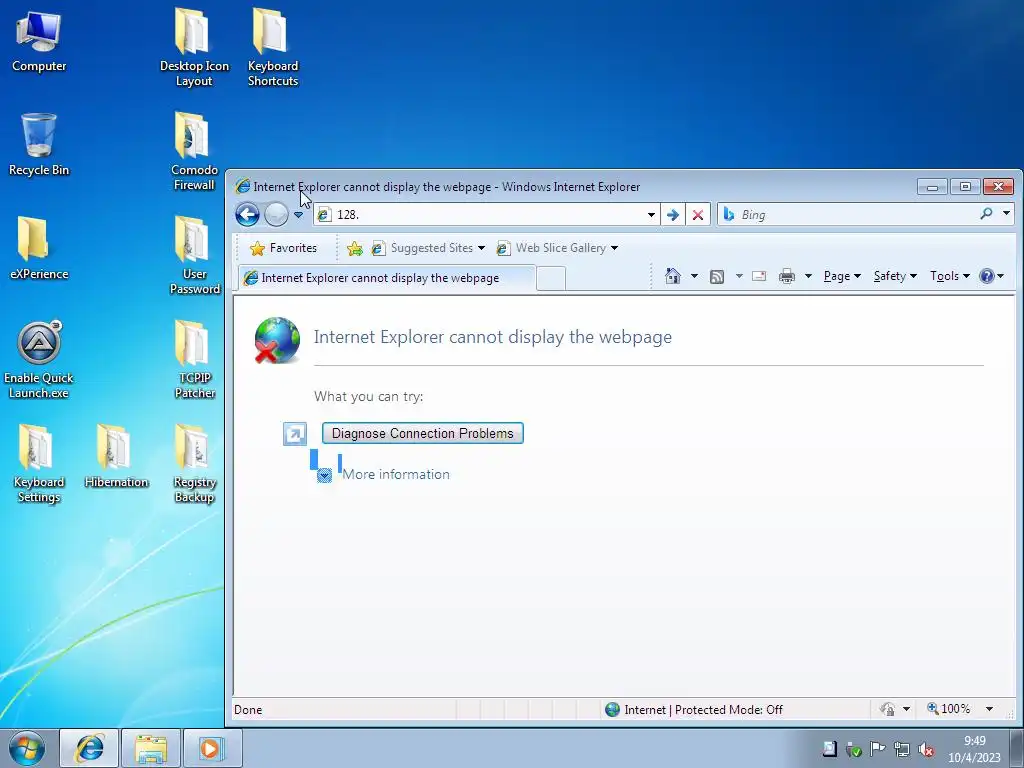The height and width of the screenshot is (768, 1024).
Task: Expand the More information section arrow
Action: click(x=325, y=475)
